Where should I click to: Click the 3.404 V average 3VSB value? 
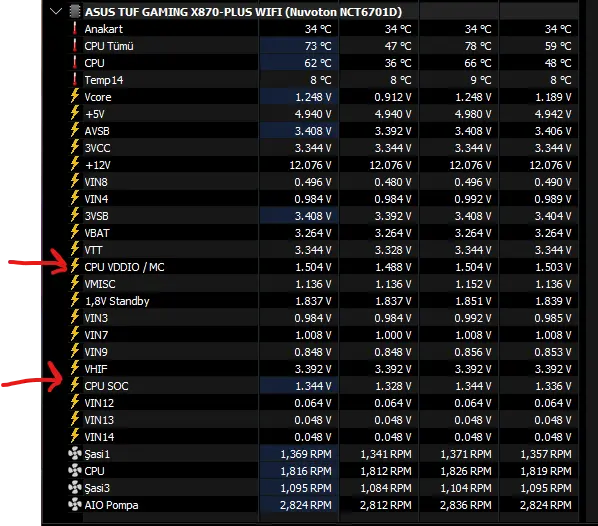click(553, 216)
